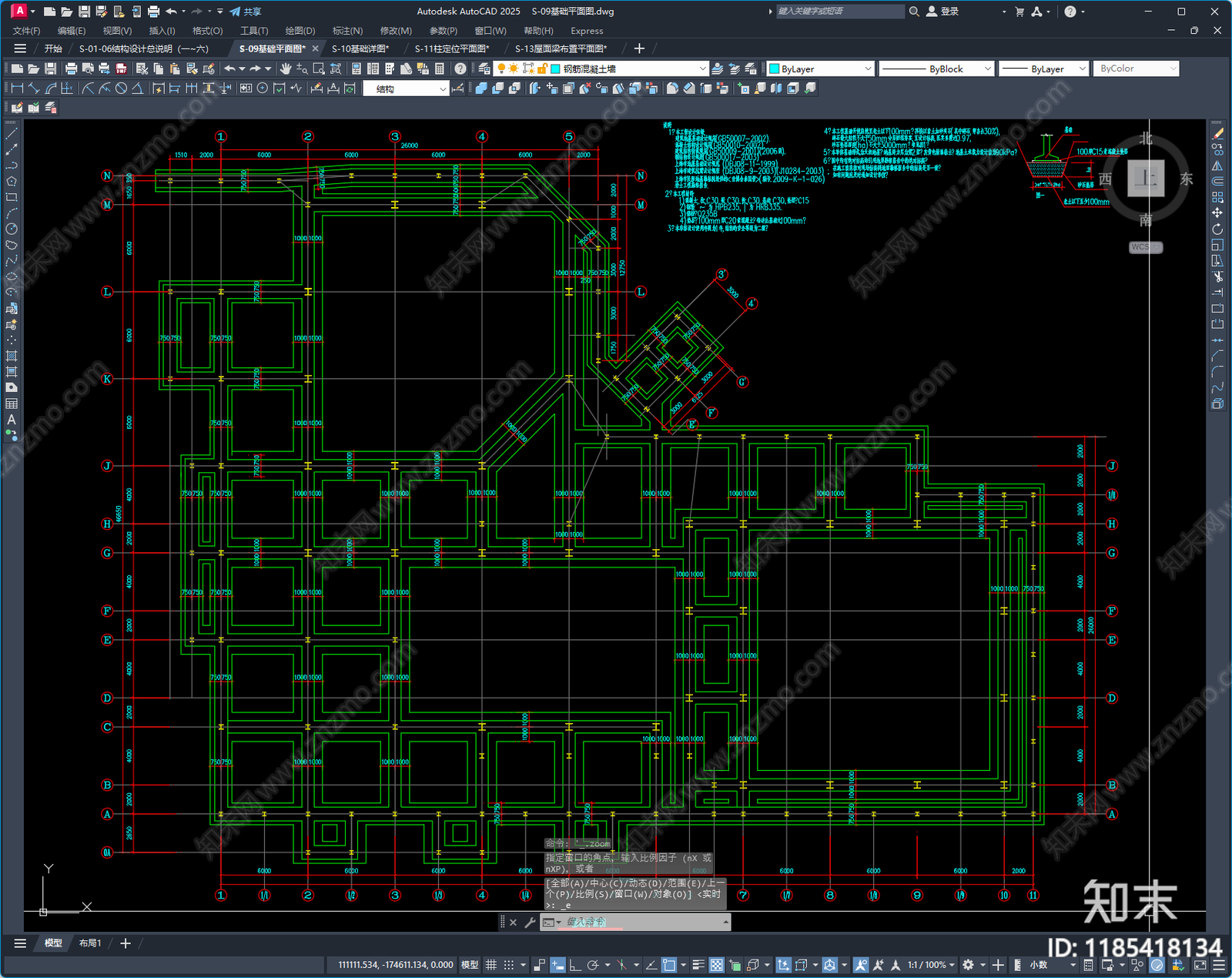Click the Move tool in right toolbar
1232x978 pixels.
[x=1217, y=213]
